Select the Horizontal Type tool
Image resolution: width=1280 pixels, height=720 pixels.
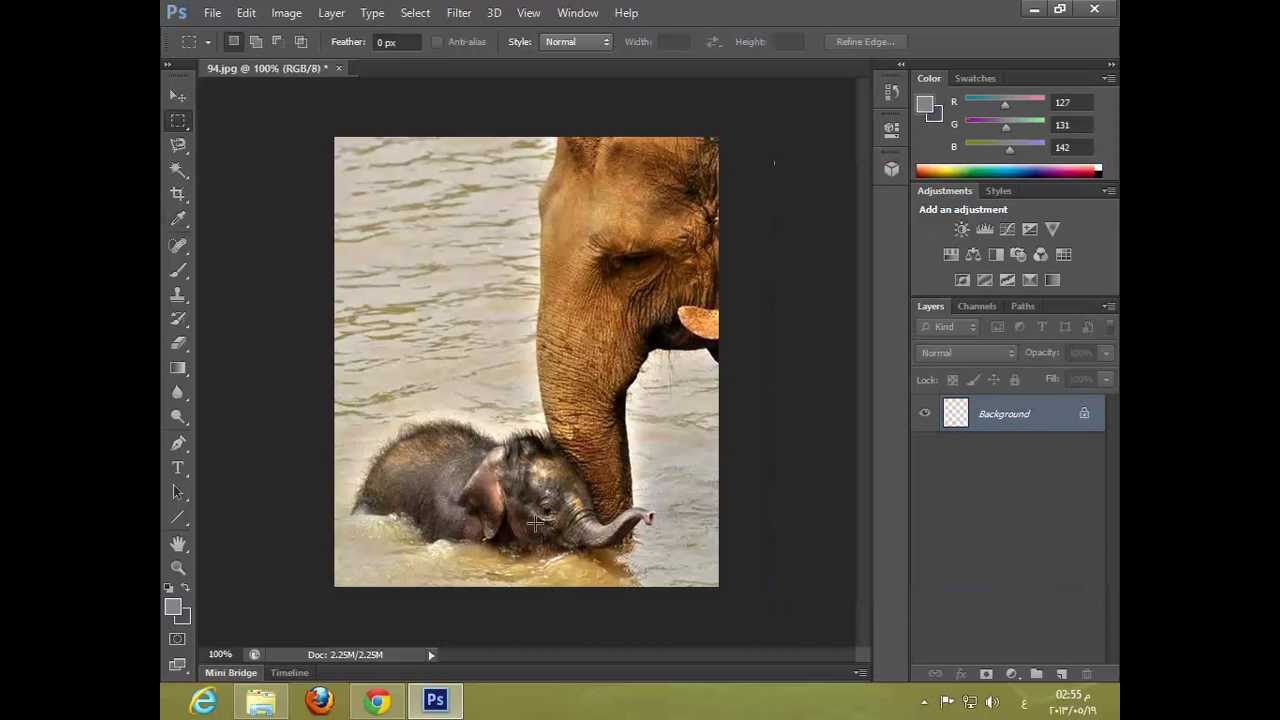pos(178,468)
